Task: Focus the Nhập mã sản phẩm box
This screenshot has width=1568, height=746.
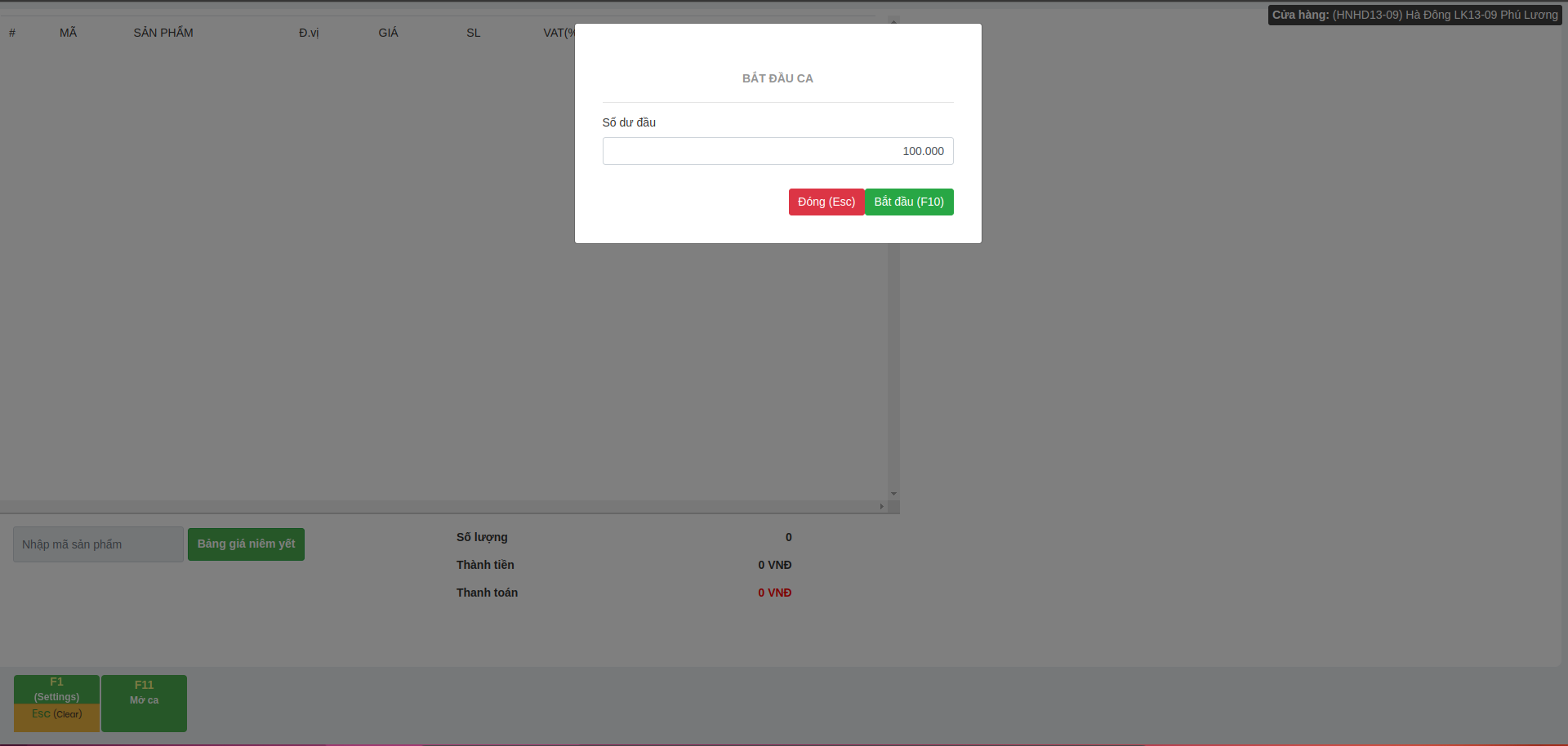Action: click(x=98, y=544)
